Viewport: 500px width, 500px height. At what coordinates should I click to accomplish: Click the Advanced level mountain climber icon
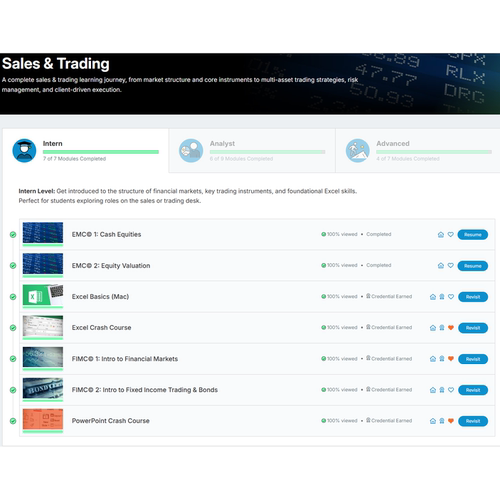point(358,151)
